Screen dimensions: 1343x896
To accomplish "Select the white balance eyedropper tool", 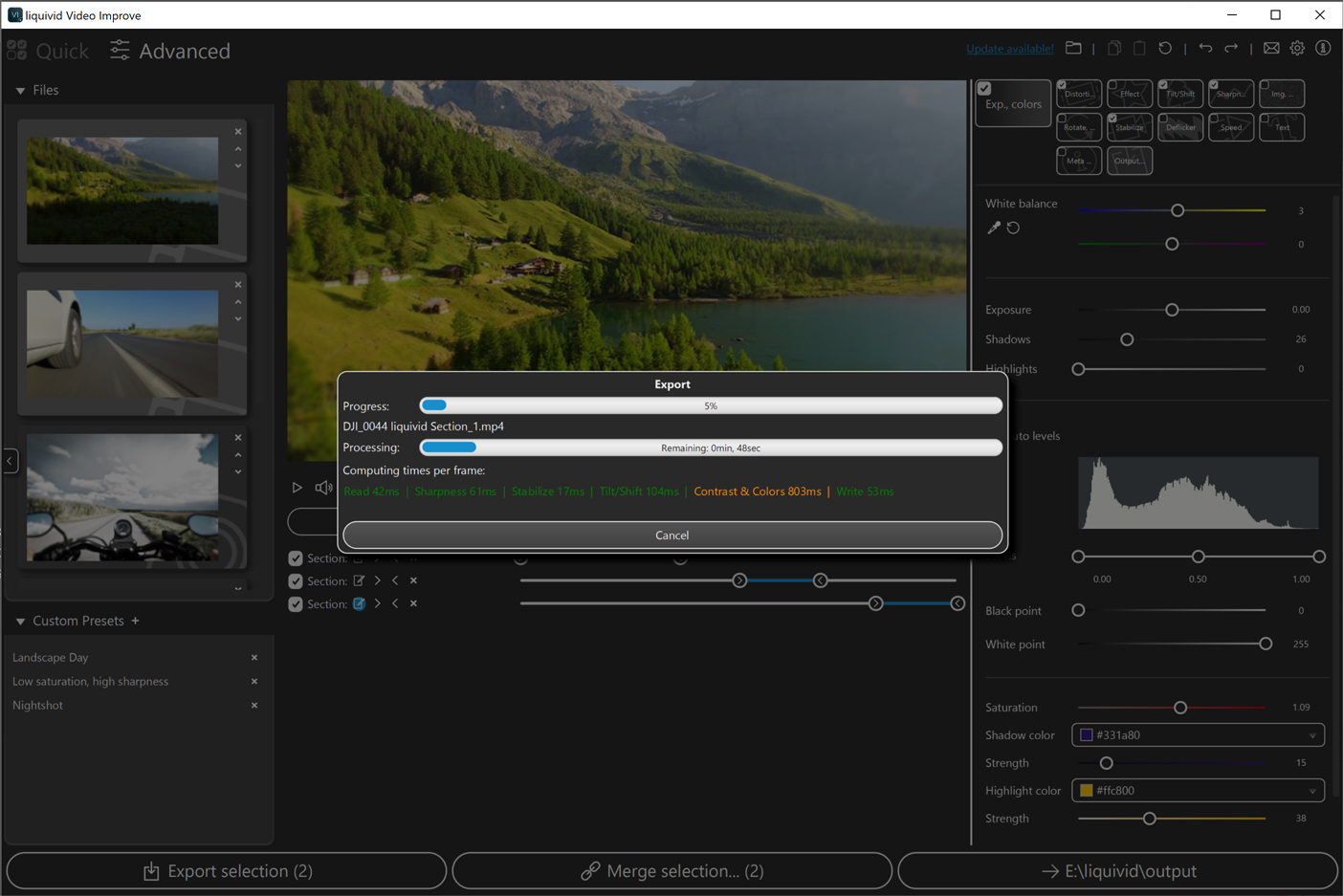I will (993, 228).
